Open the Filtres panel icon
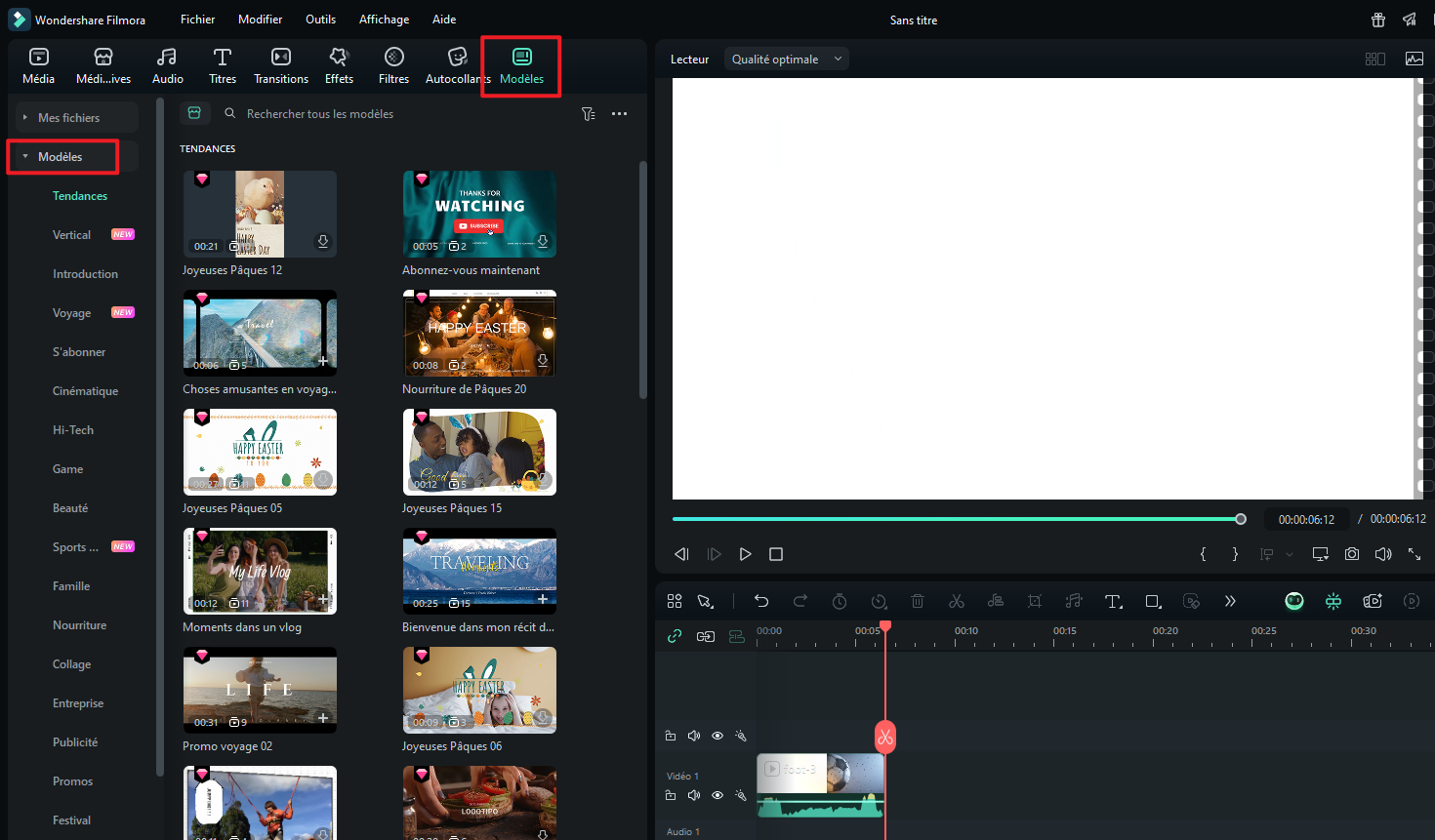The width and height of the screenshot is (1435, 840). tap(393, 65)
